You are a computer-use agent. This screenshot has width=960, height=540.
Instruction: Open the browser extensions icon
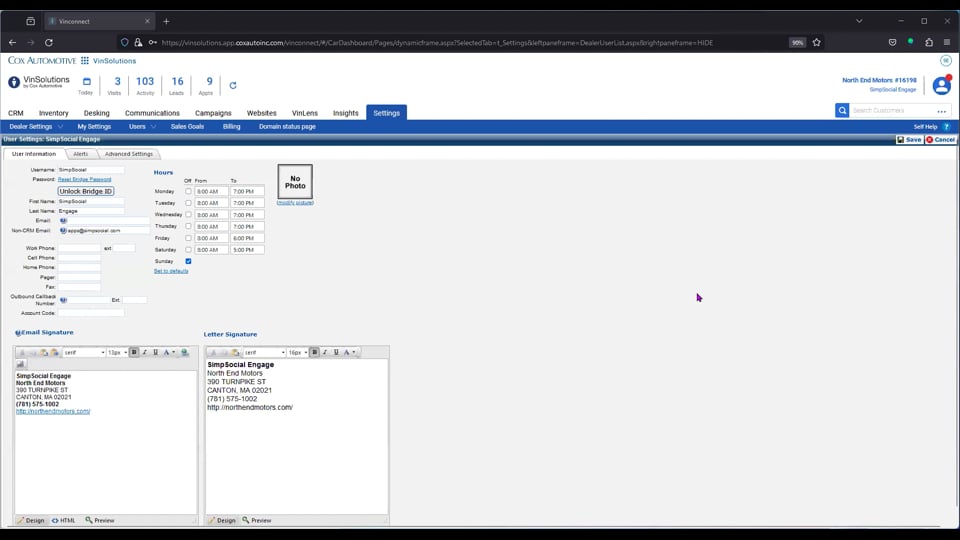(x=929, y=42)
